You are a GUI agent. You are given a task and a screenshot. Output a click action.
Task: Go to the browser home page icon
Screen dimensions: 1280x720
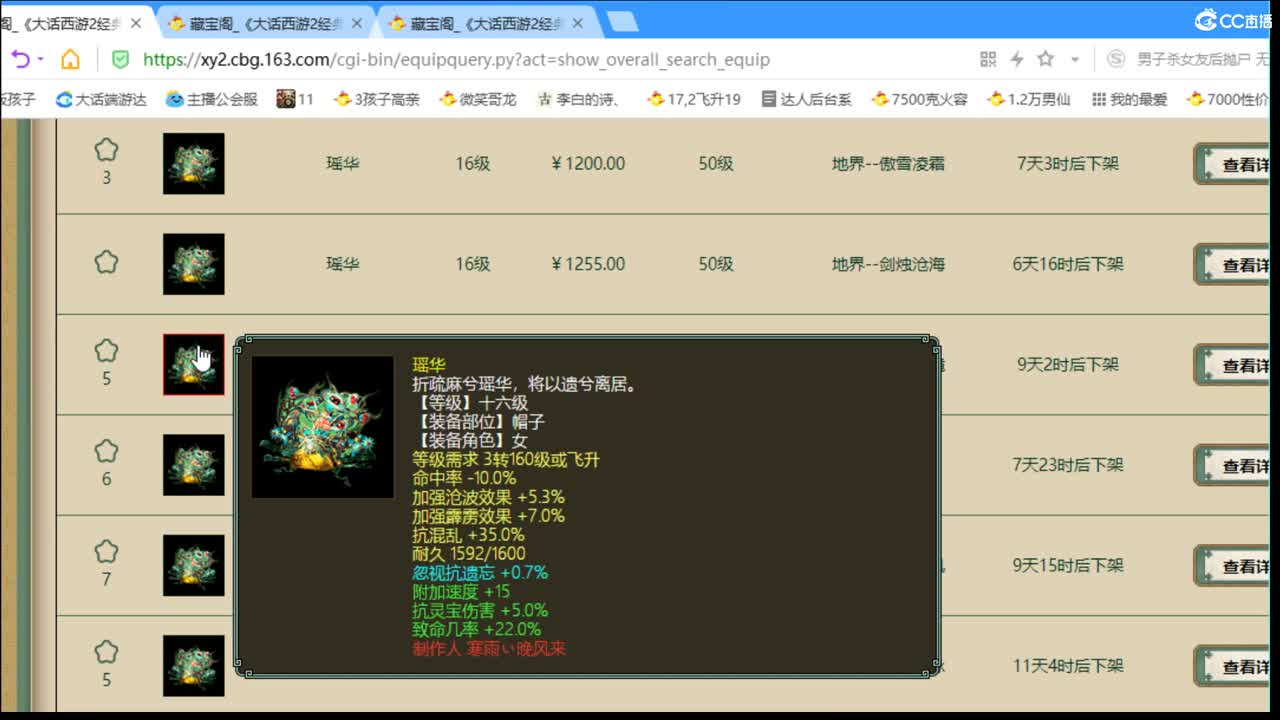point(70,59)
